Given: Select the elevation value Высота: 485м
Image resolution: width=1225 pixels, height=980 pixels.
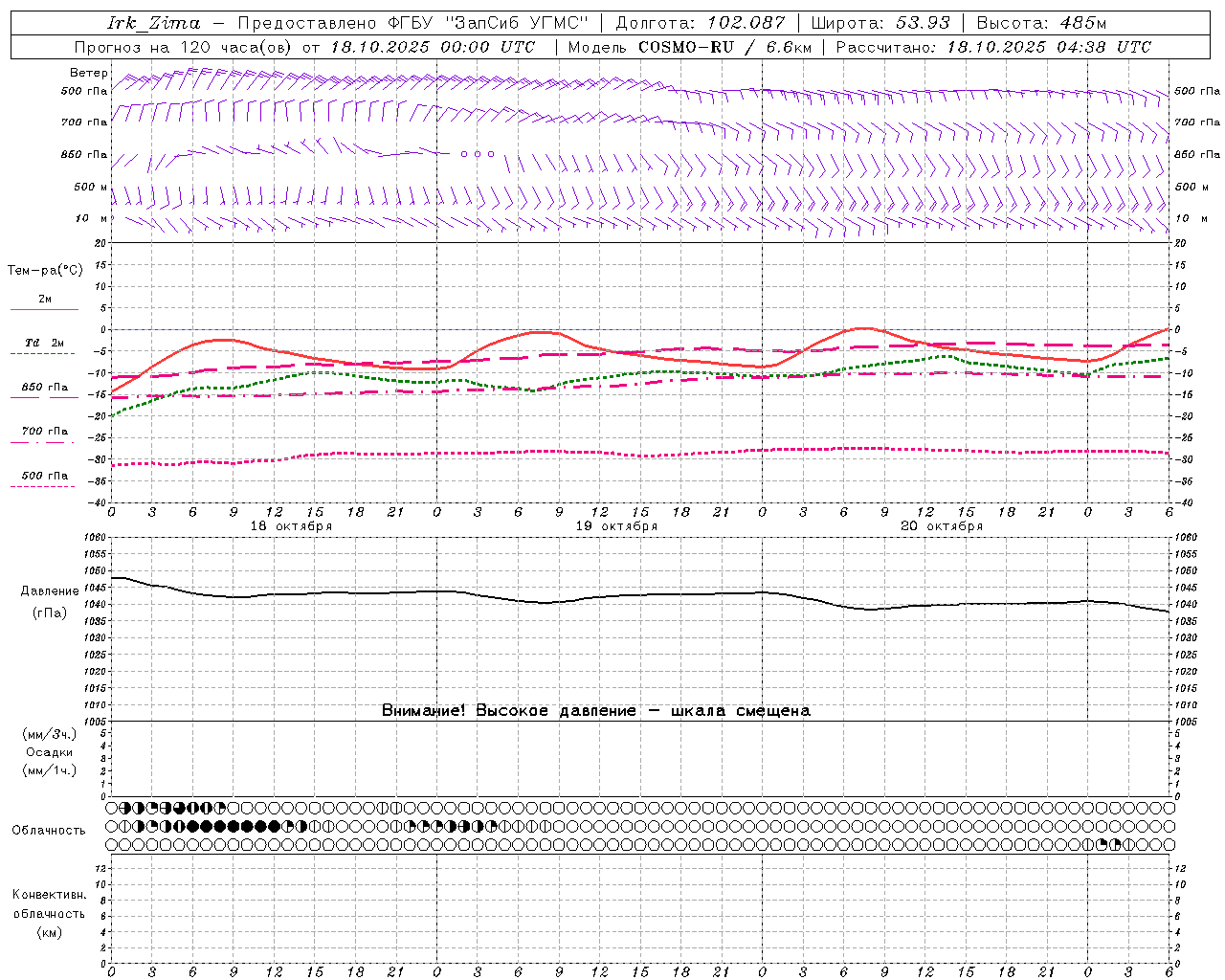Looking at the screenshot, I should pyautogui.click(x=1041, y=23).
